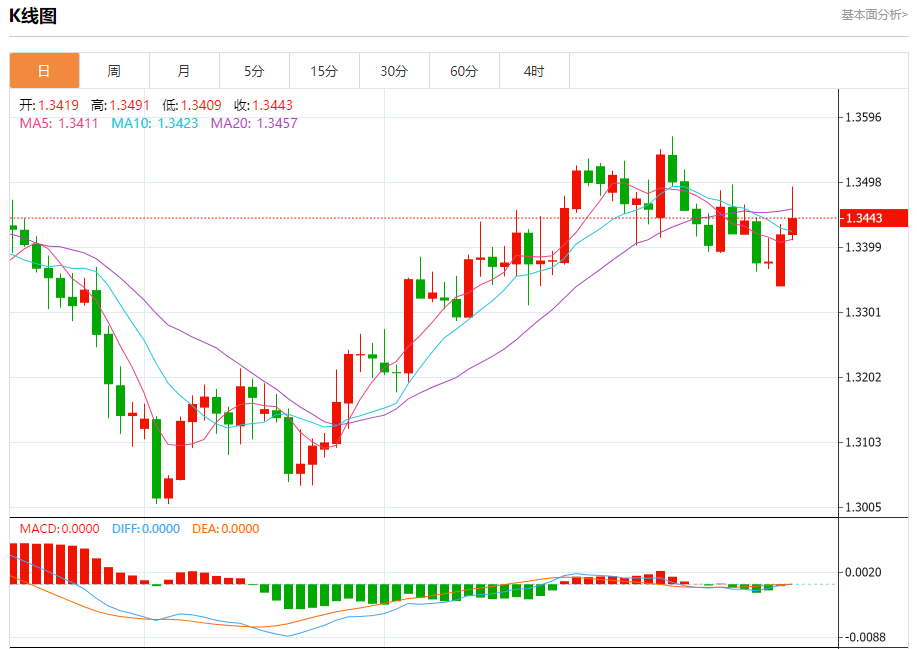917x649 pixels.
Task: Open the 4时 interval tab
Action: click(x=534, y=71)
